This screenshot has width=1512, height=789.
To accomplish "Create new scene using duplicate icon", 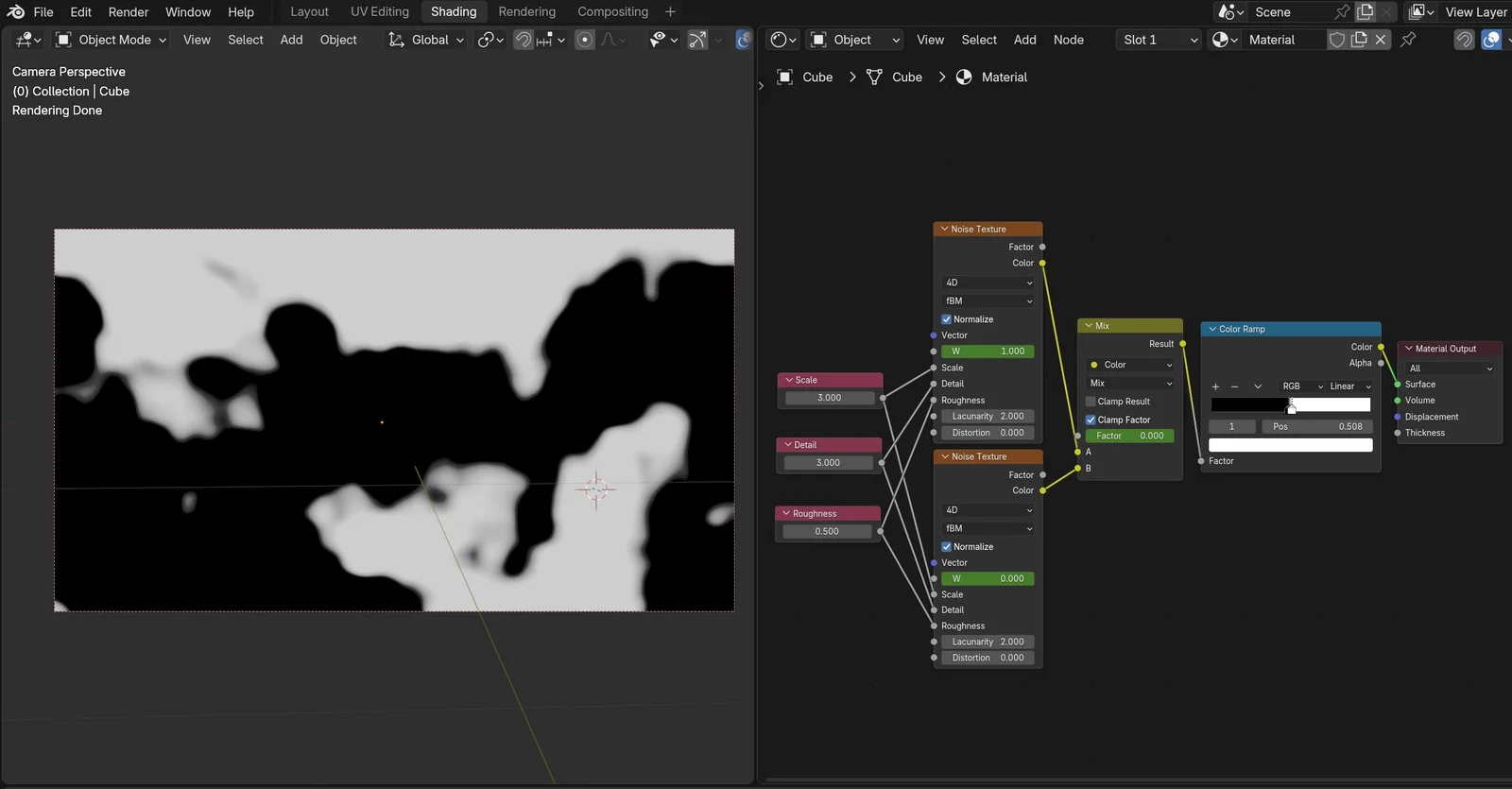I will [x=1366, y=11].
